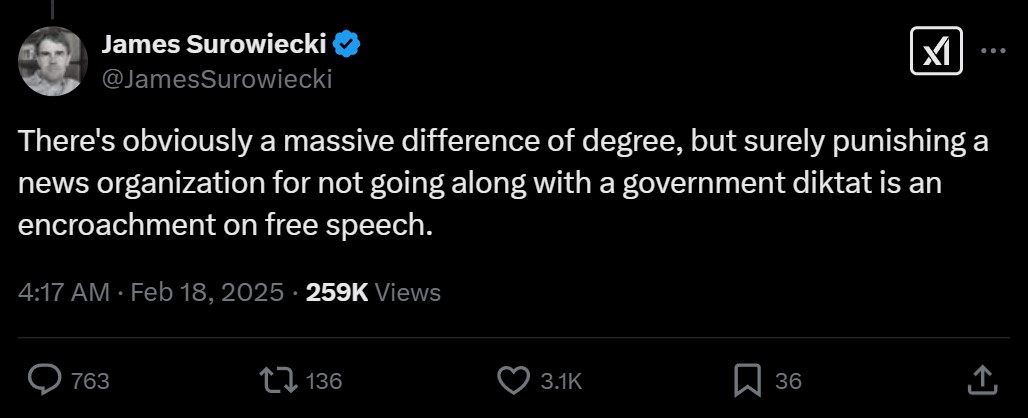This screenshot has width=1028, height=418.
Task: View the 259K Views count
Action: 373,292
